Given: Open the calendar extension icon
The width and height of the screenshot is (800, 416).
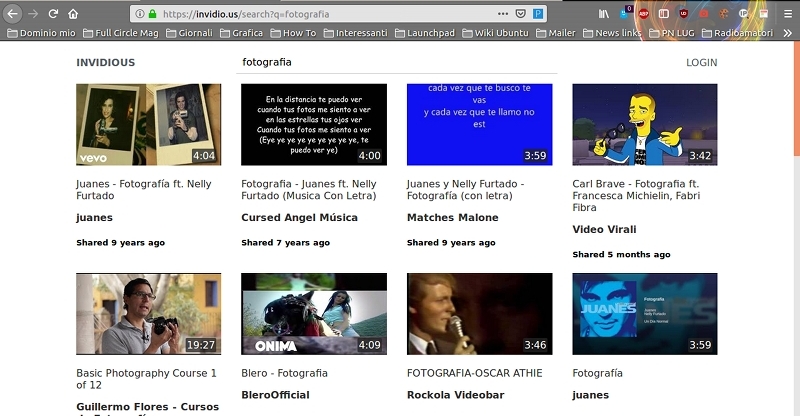Looking at the screenshot, I should click(764, 14).
